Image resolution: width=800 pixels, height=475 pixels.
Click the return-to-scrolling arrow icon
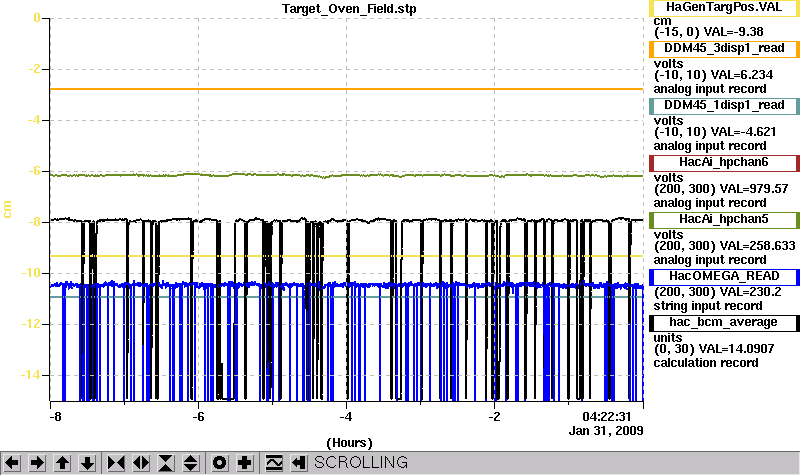click(299, 463)
